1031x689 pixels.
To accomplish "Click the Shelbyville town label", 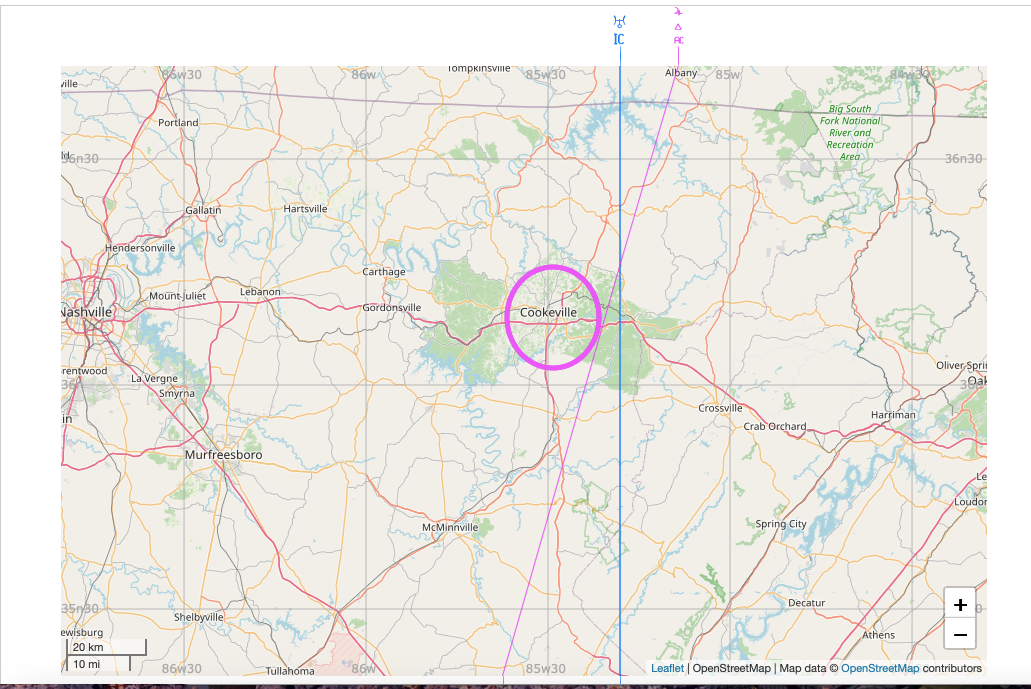I will [x=199, y=617].
